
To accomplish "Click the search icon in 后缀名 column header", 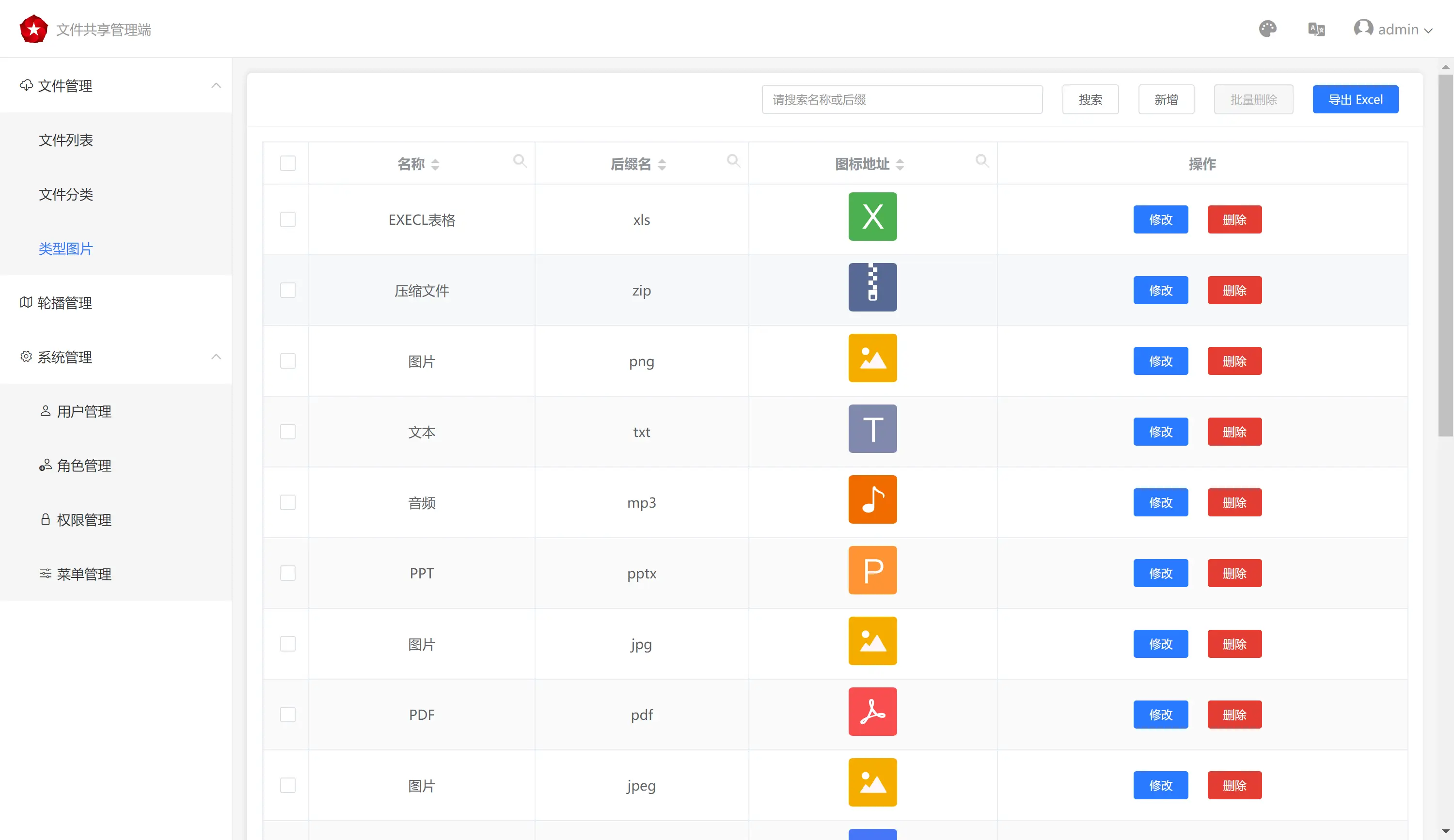I will click(733, 161).
